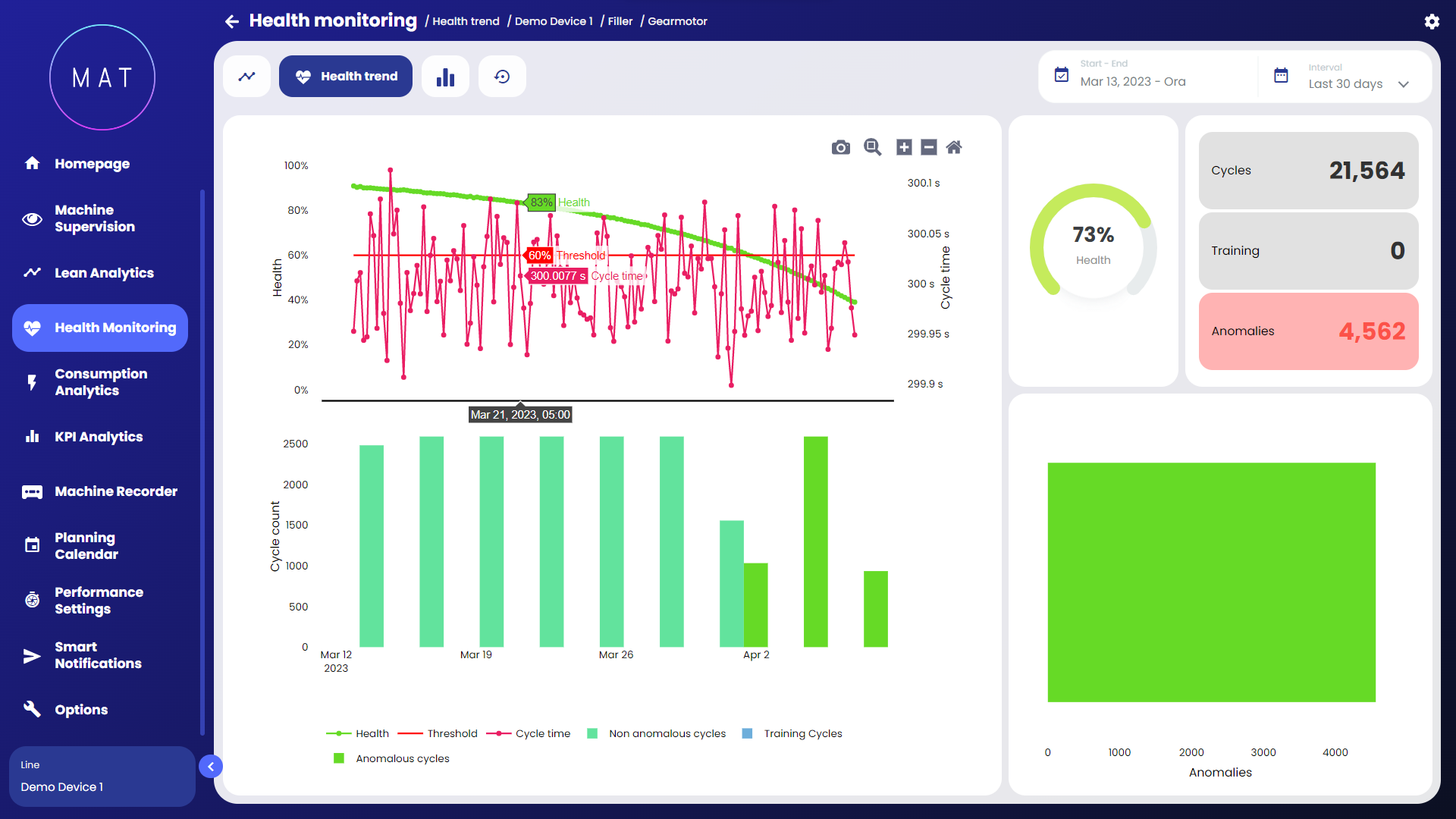The image size is (1456, 819).
Task: Click the history clock icon tab
Action: 502,77
